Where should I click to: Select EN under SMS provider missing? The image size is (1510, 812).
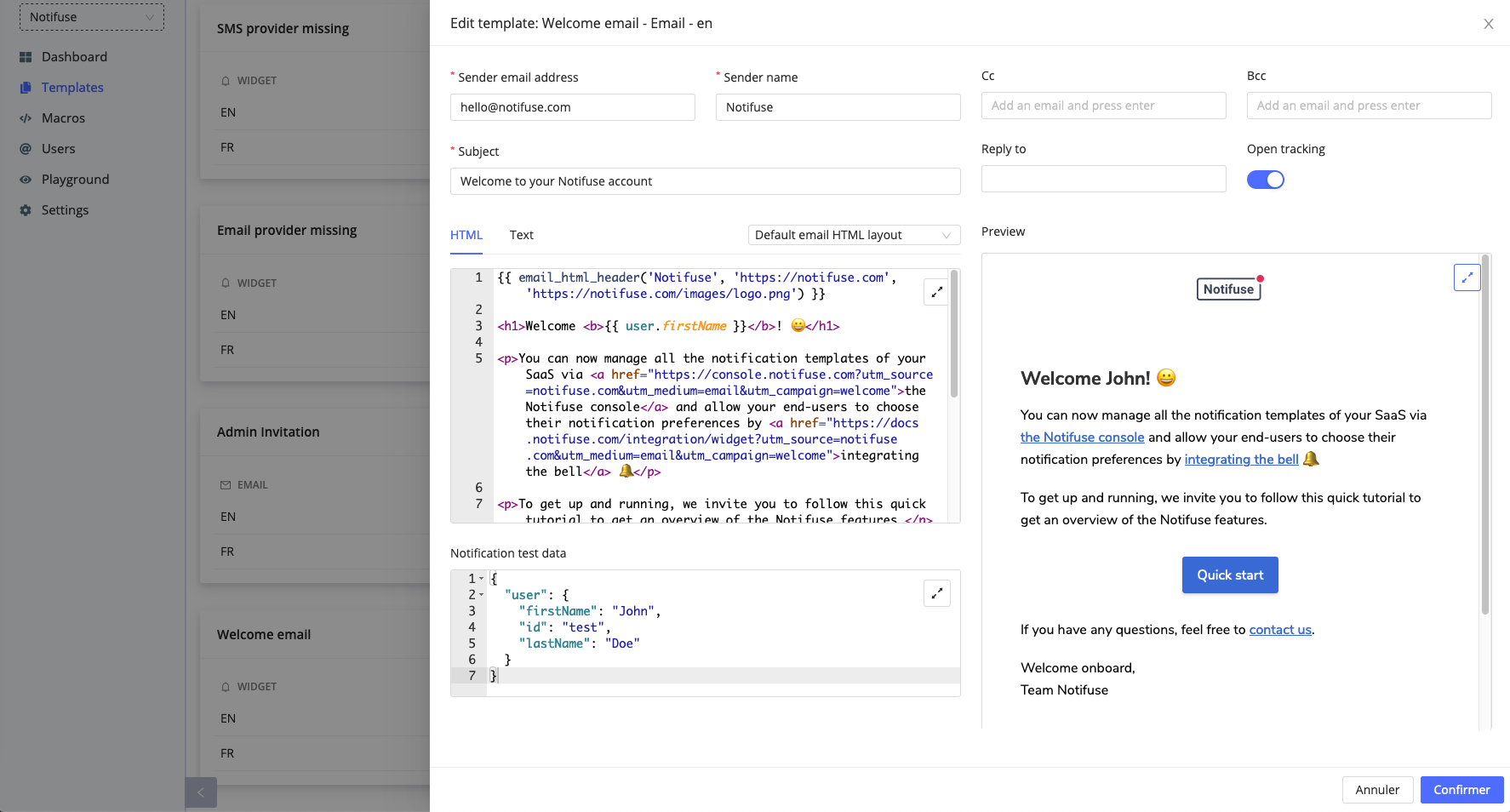[228, 112]
